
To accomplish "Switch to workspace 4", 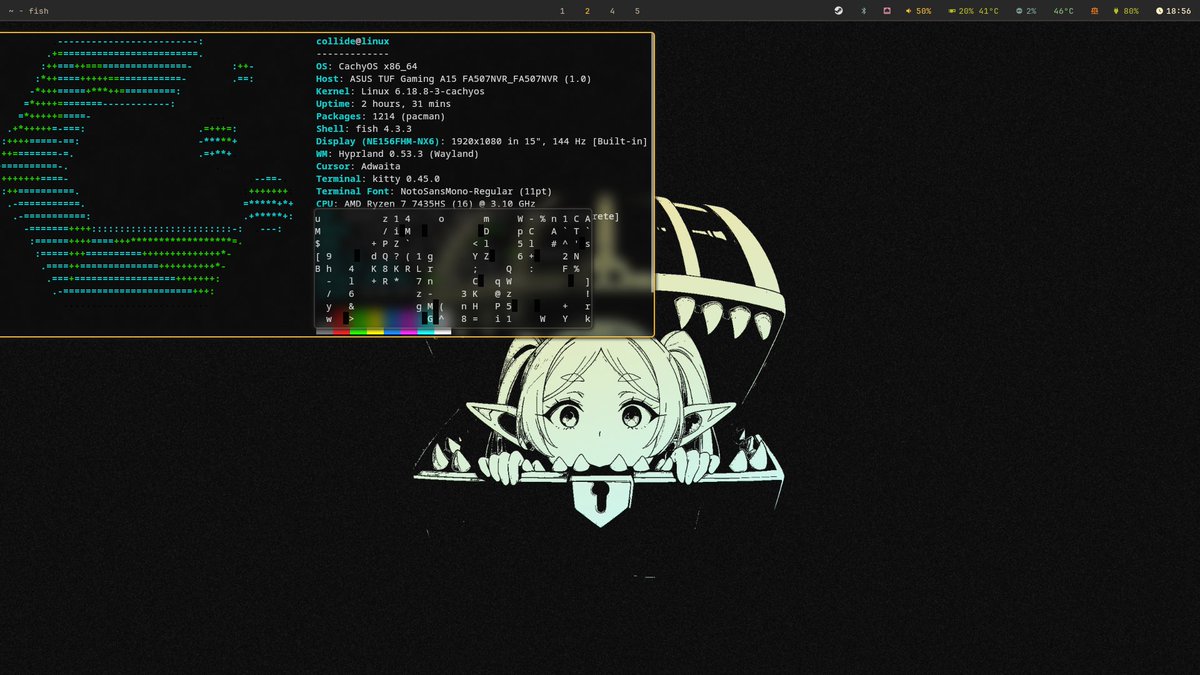I will click(x=612, y=10).
